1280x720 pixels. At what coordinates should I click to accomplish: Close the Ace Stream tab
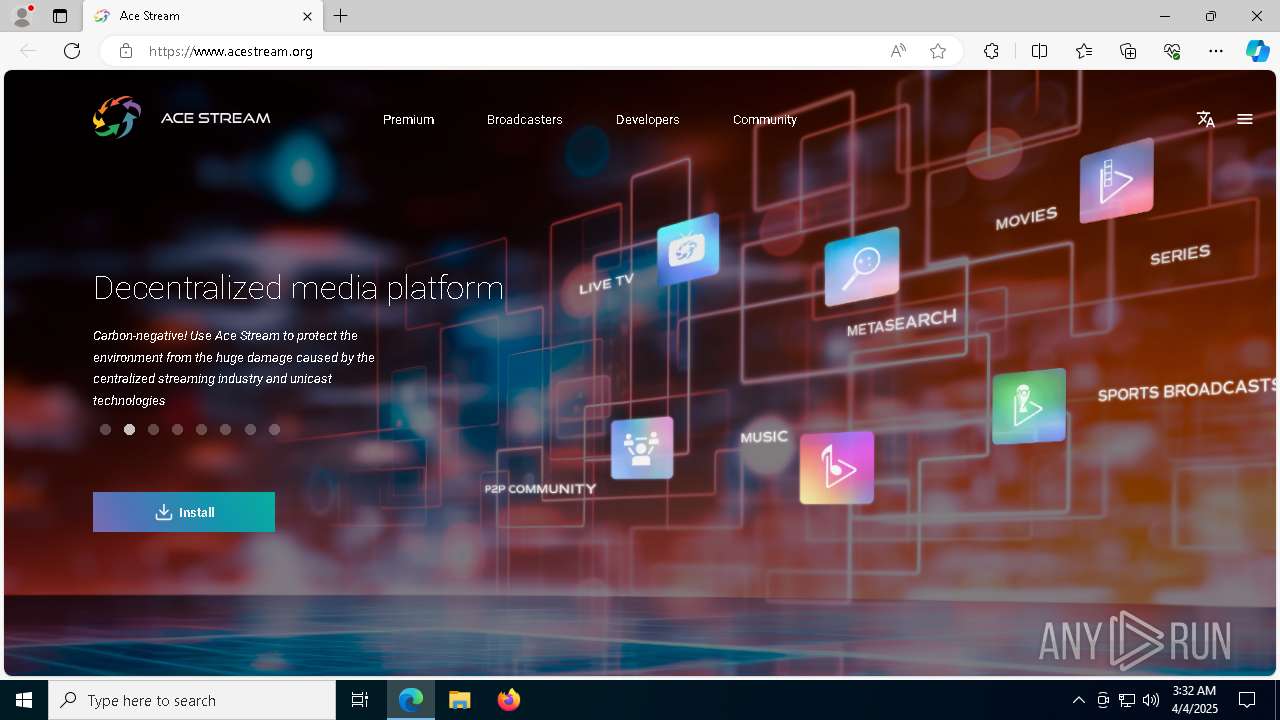[308, 16]
